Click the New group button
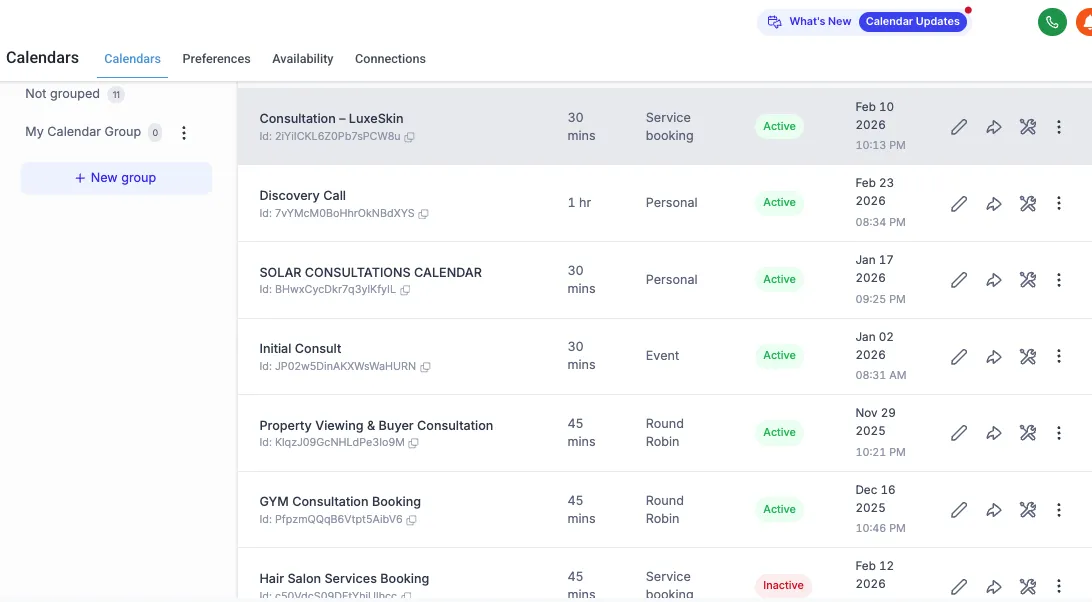The width and height of the screenshot is (1092, 602). (x=116, y=178)
